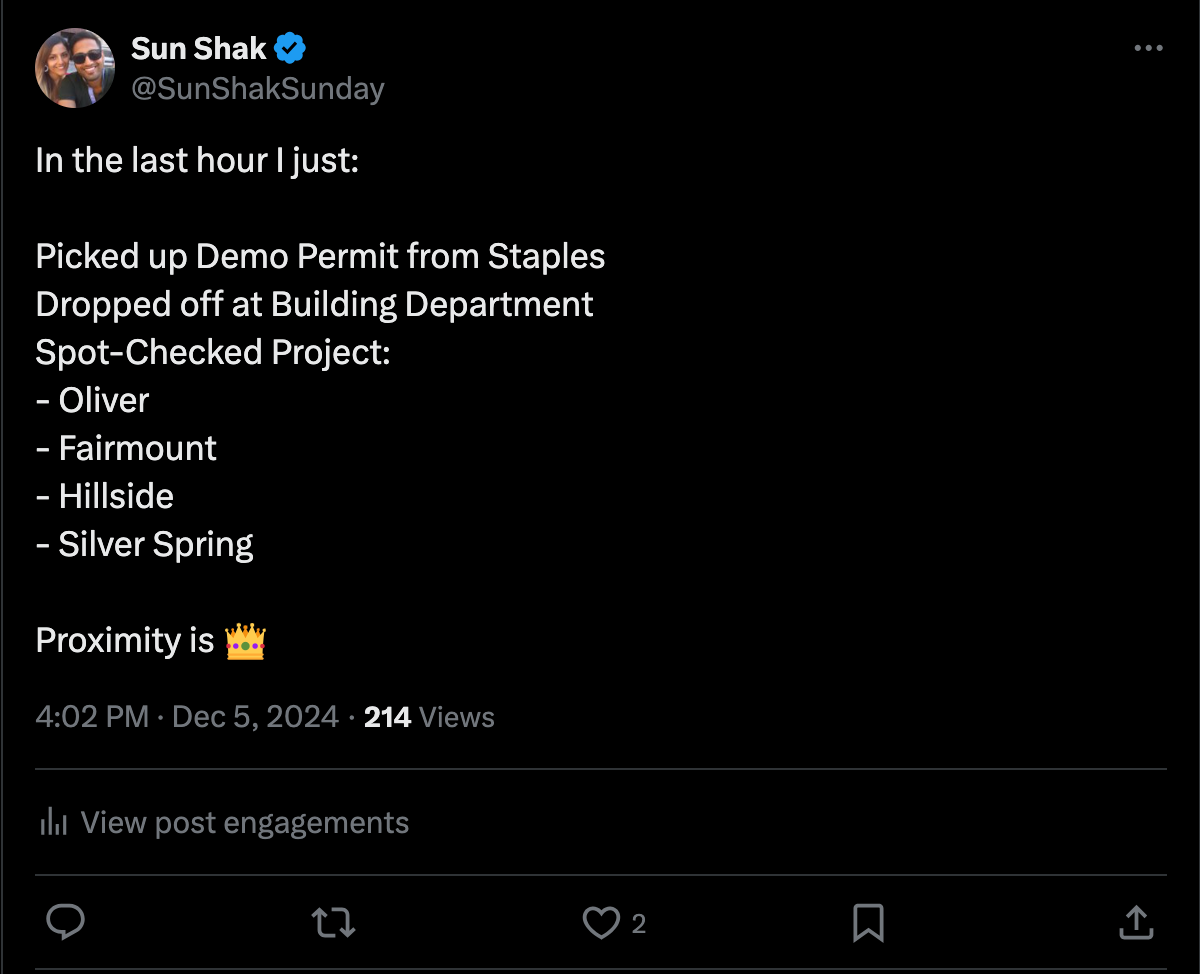Viewport: 1200px width, 974px height.
Task: Click the reply speech bubble icon
Action: (66, 922)
